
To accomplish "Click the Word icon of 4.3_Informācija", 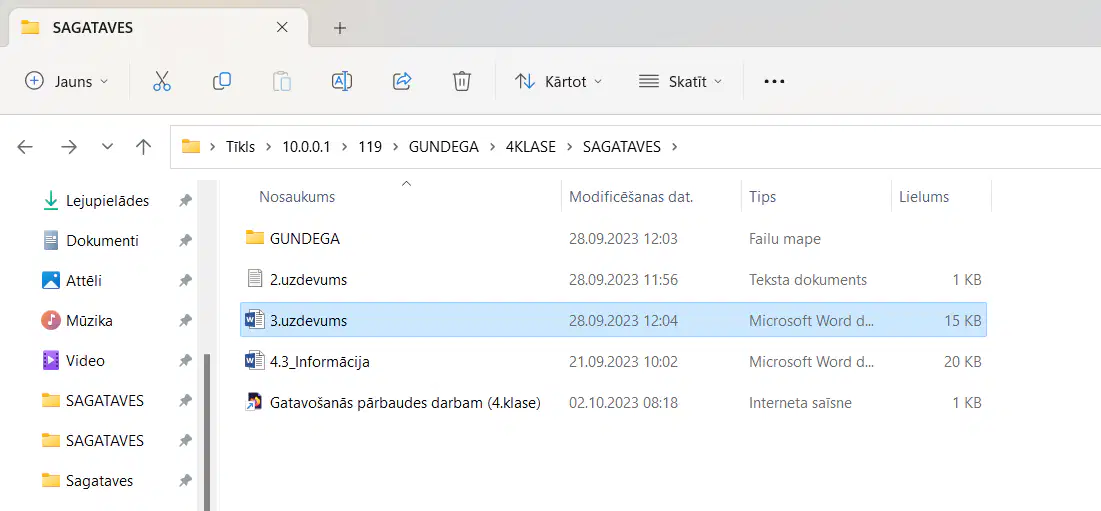I will coord(253,361).
